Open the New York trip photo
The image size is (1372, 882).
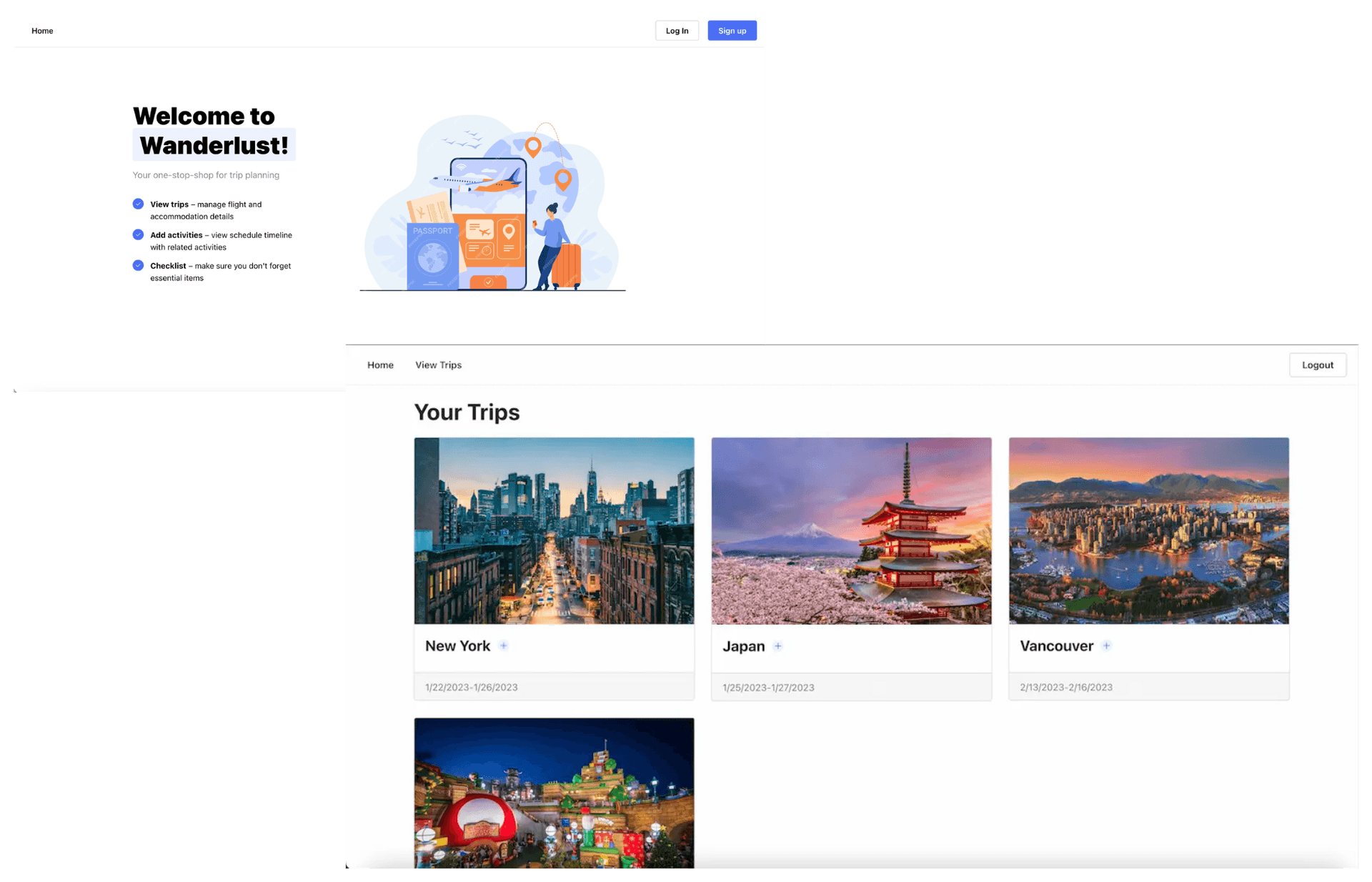tap(554, 530)
